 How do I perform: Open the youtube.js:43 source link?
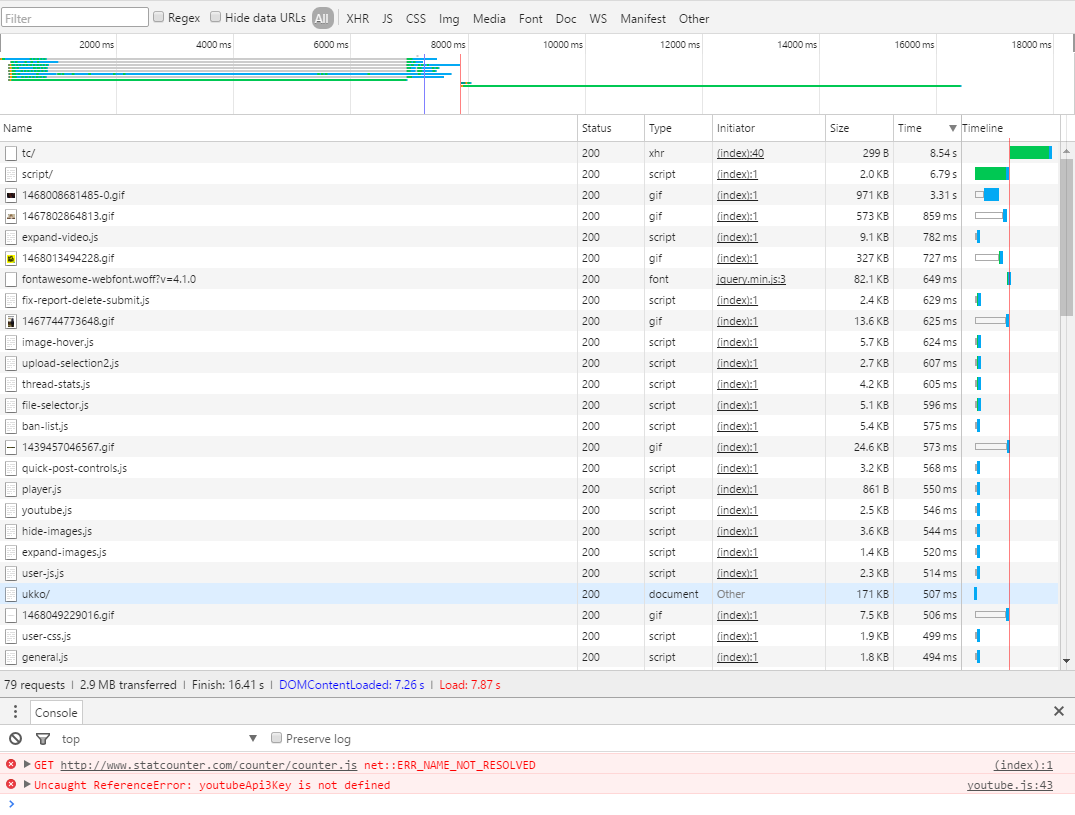1009,785
